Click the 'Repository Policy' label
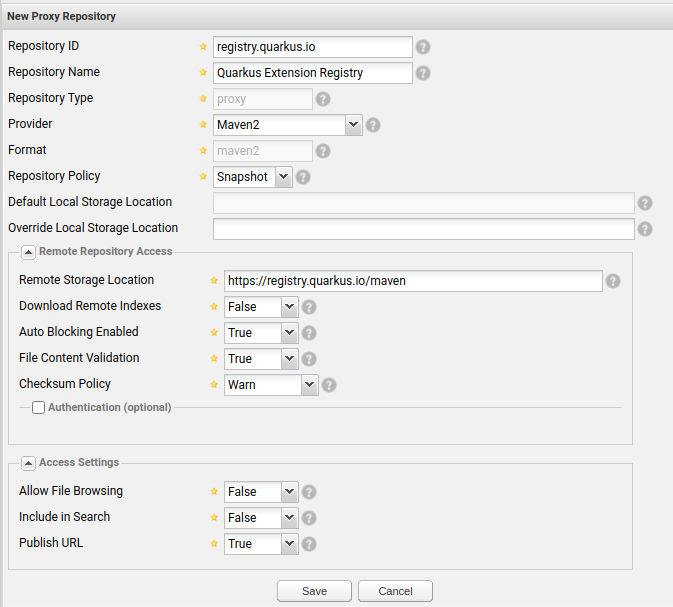Screen dimensions: 673x607 (54, 176)
